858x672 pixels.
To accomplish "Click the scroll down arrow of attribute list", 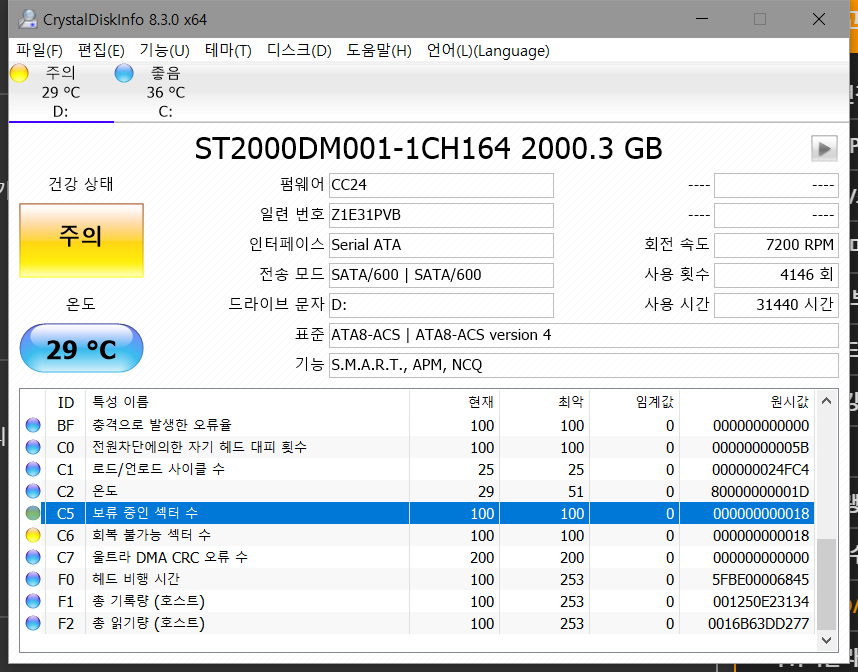I will tap(826, 640).
